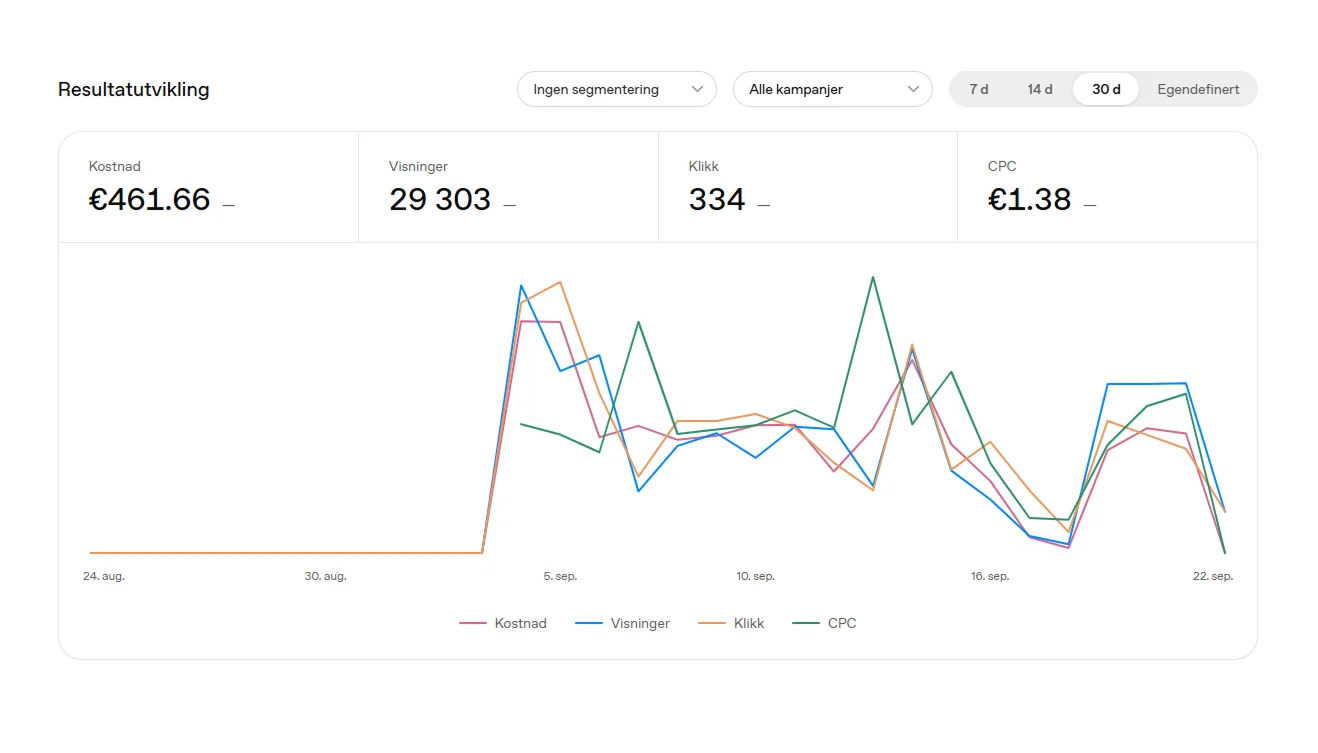Screen dimensions: 1318x753
Task: Select the Visninger card showing 29 303
Action: (508, 187)
